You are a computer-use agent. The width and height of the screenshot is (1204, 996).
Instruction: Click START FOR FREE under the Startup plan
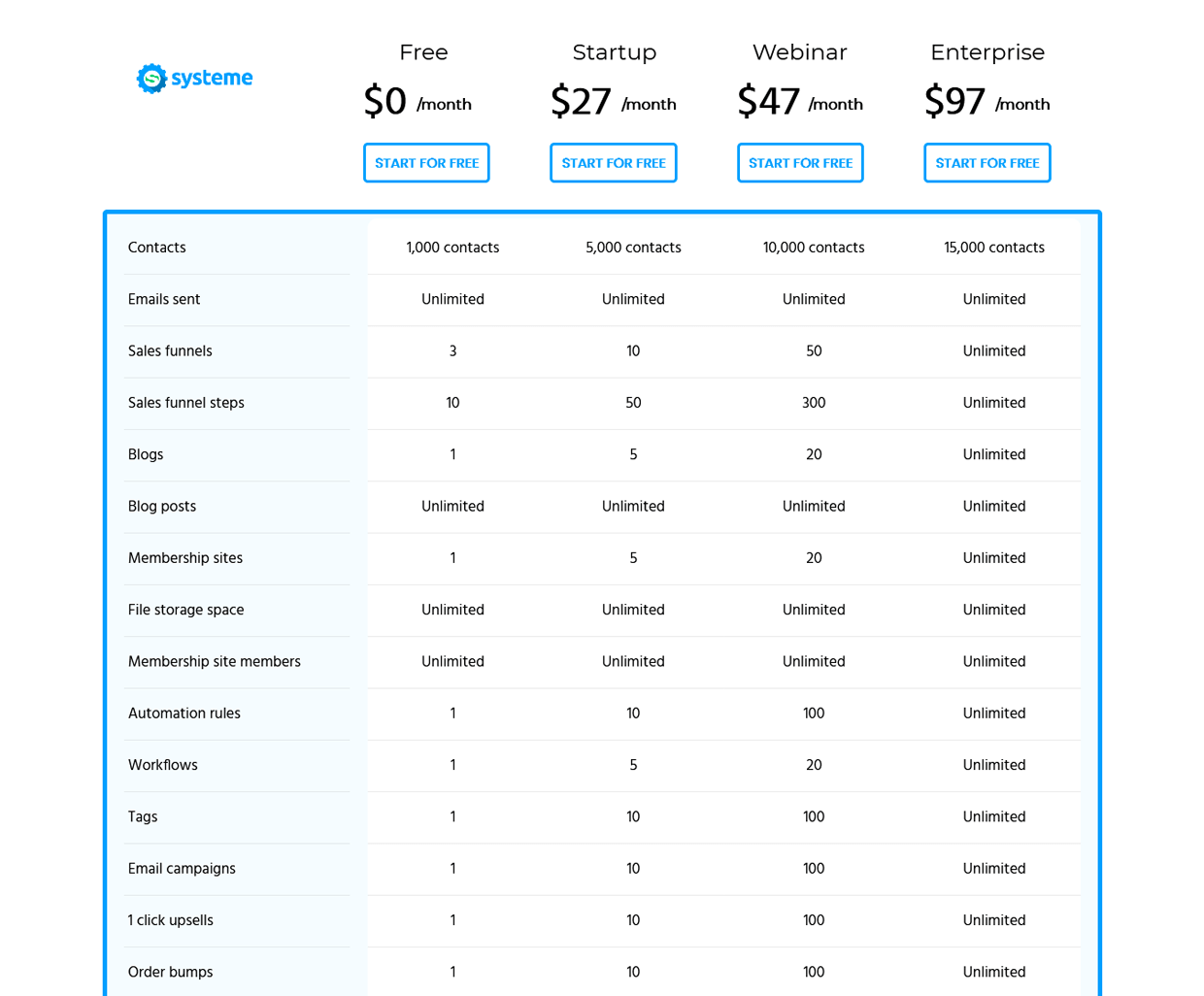pos(613,162)
